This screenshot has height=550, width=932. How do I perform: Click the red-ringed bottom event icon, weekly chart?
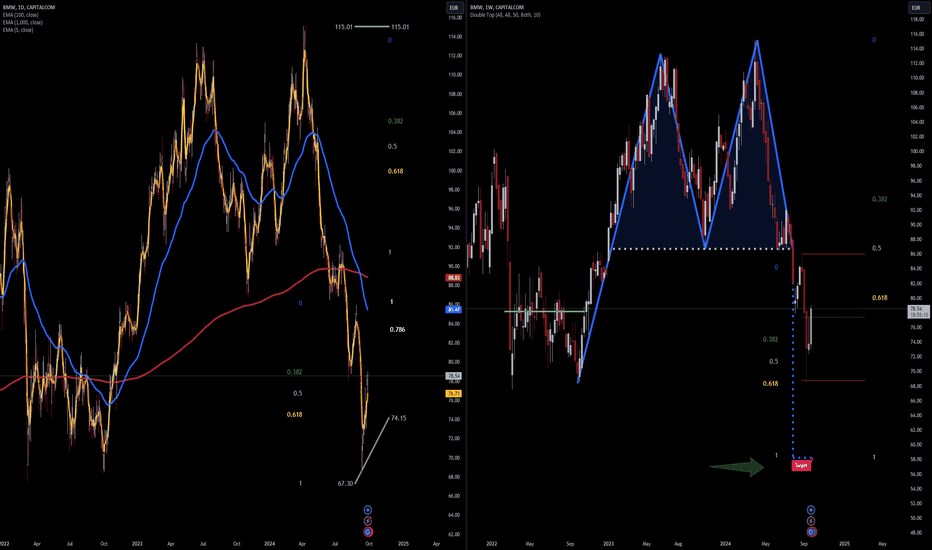tap(811, 532)
